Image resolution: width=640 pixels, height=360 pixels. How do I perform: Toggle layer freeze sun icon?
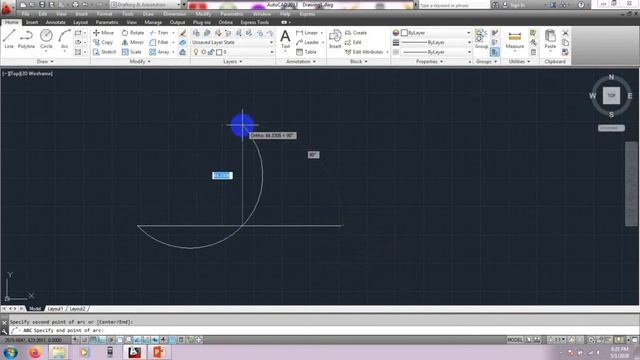tap(204, 52)
